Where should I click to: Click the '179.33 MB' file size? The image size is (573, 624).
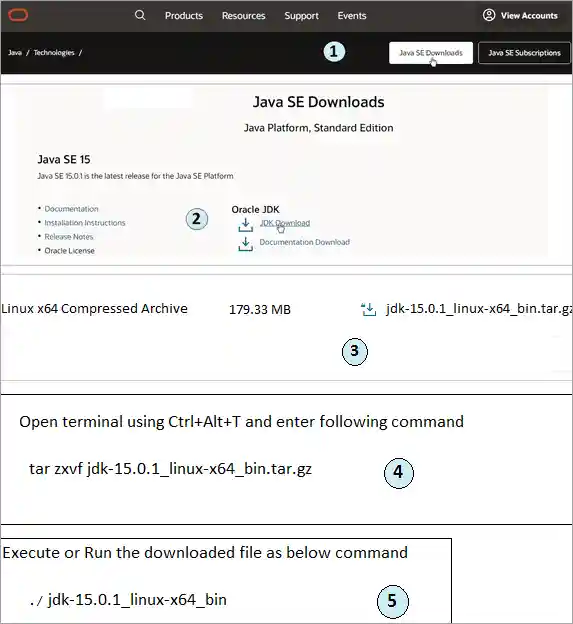[260, 309]
